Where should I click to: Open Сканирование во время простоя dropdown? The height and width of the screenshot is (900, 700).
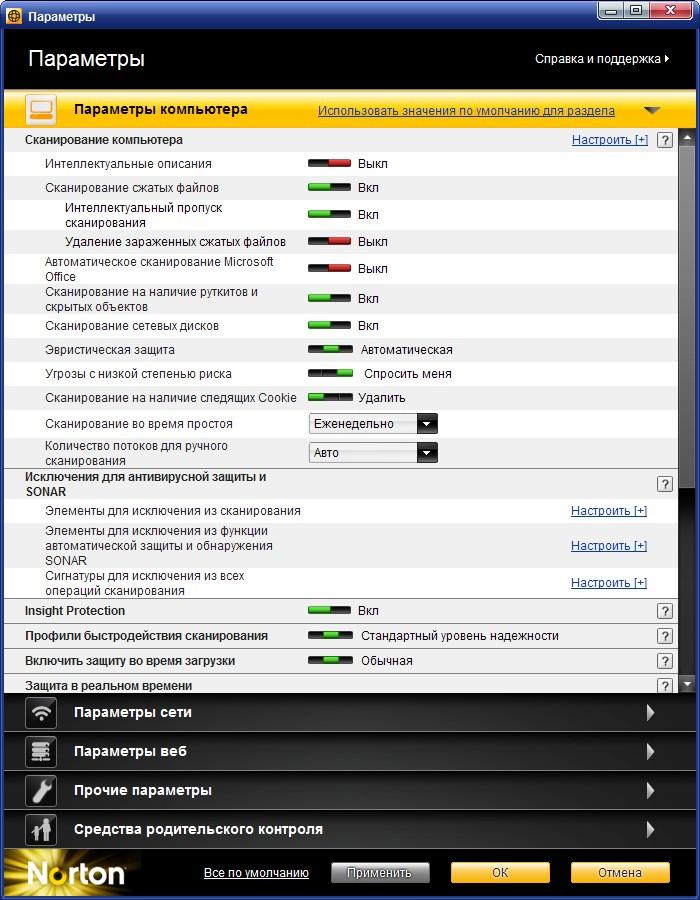coord(373,424)
